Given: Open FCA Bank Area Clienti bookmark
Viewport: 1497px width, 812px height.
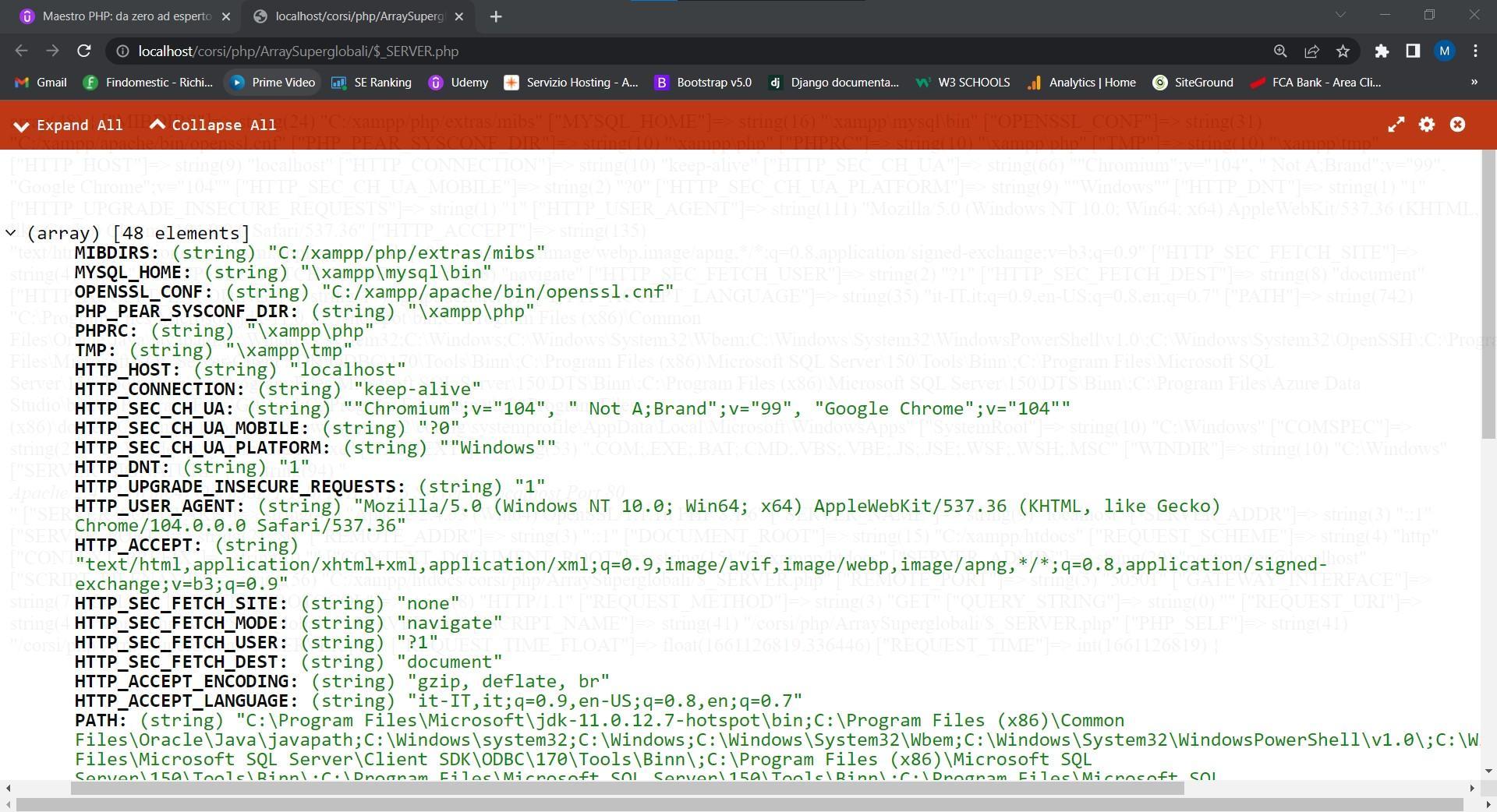Looking at the screenshot, I should [1315, 83].
